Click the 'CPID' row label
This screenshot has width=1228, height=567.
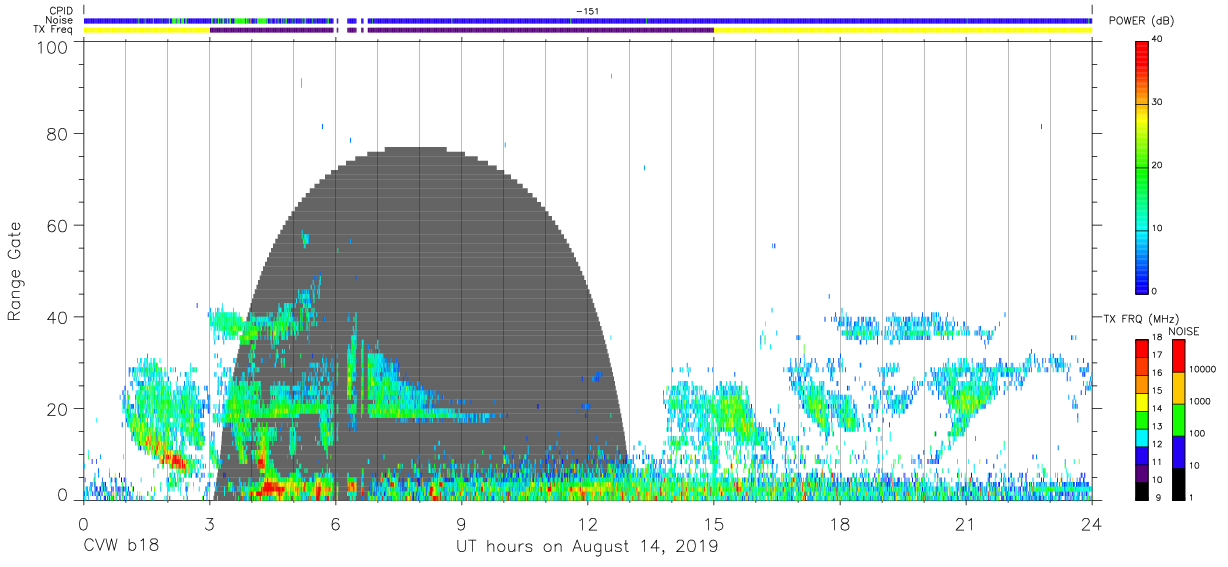[61, 11]
